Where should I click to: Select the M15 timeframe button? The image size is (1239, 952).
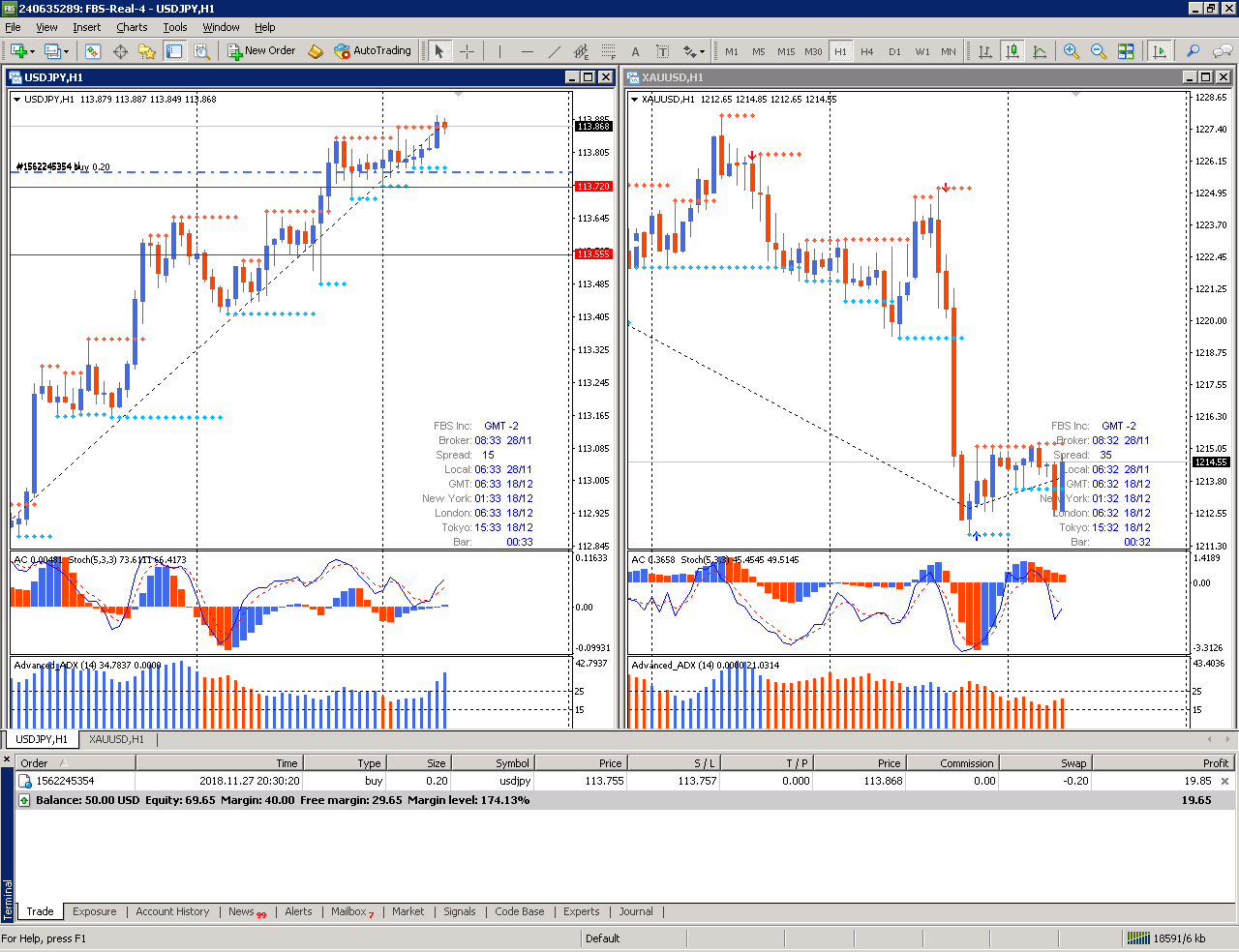point(785,51)
